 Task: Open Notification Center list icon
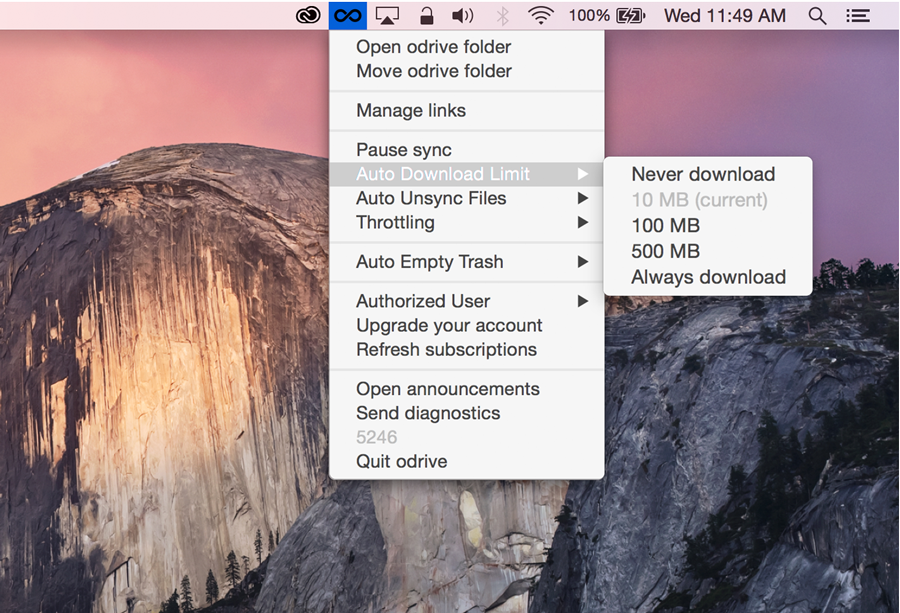pos(858,15)
